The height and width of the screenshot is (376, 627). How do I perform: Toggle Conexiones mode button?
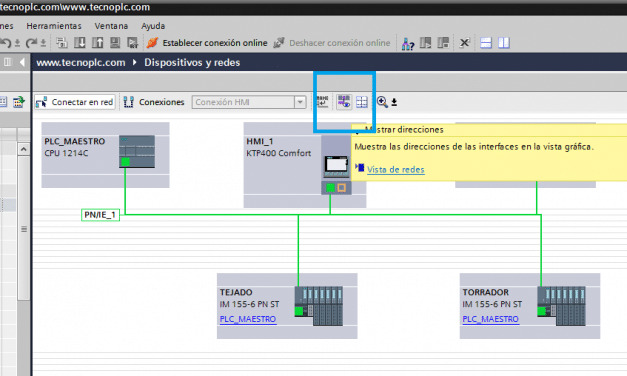(x=154, y=102)
